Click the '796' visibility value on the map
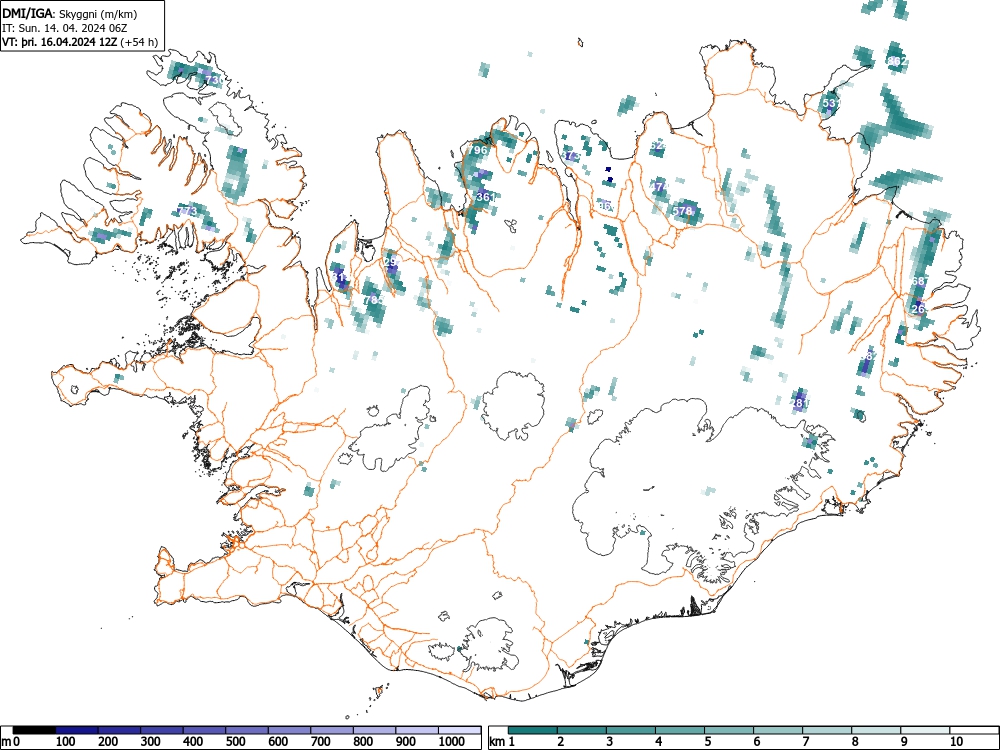Screen dimensions: 1000x750 pyautogui.click(x=478, y=151)
